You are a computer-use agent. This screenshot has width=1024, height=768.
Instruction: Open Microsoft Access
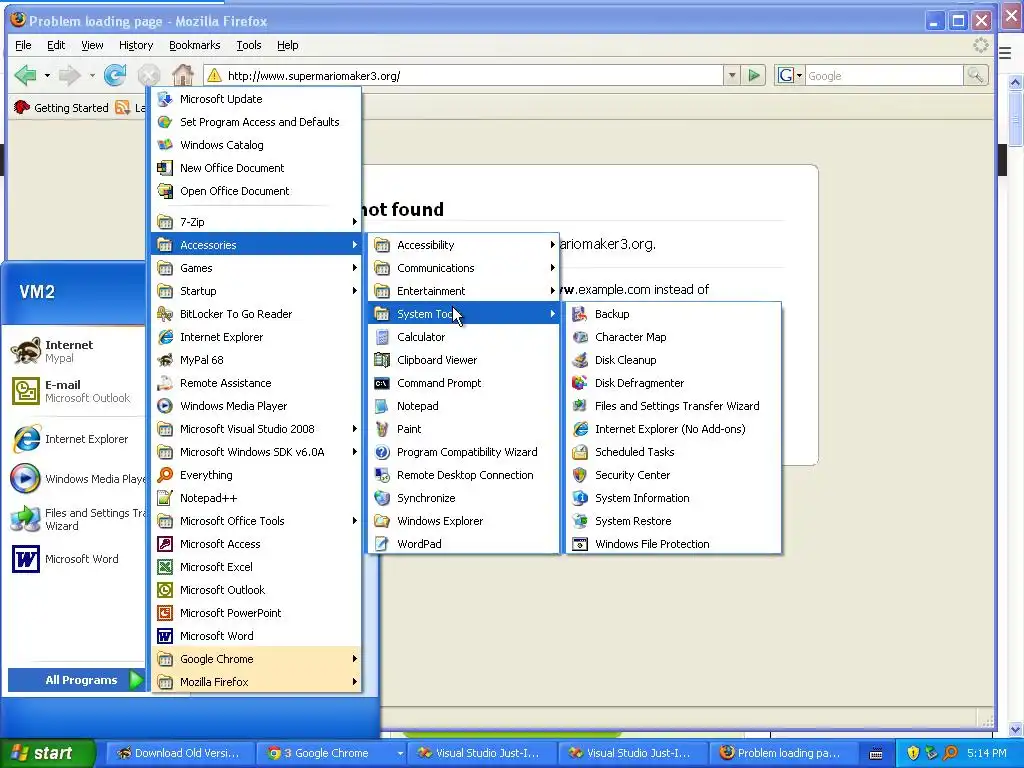click(256, 544)
